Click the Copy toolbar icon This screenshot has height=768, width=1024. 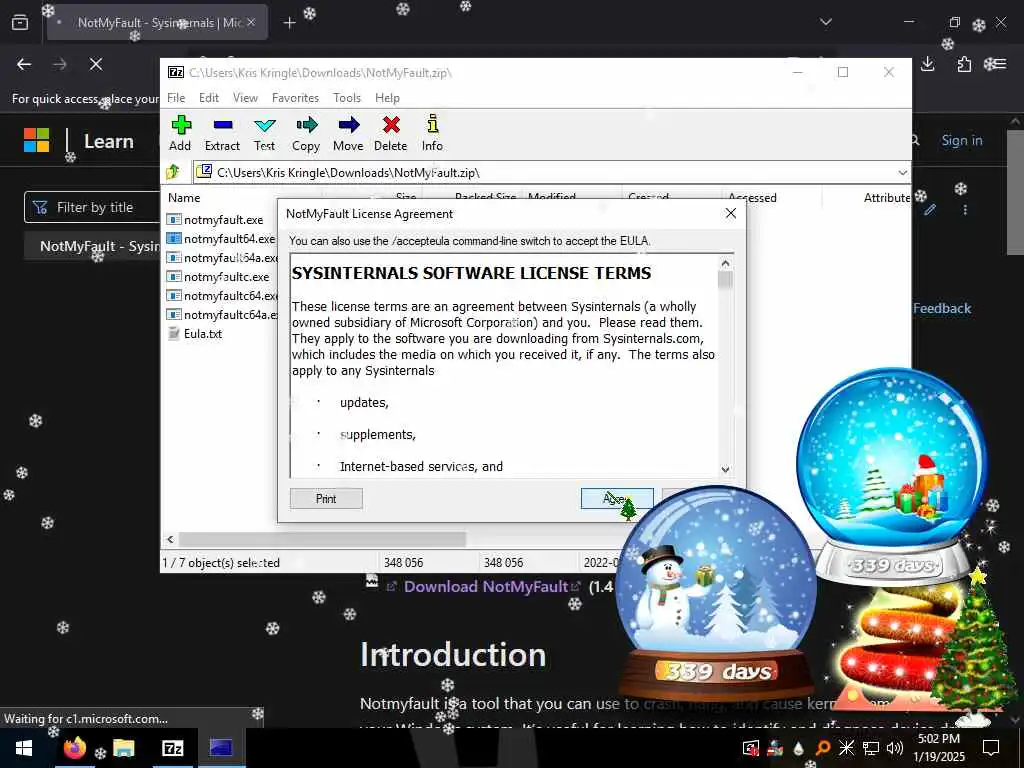[x=306, y=133]
